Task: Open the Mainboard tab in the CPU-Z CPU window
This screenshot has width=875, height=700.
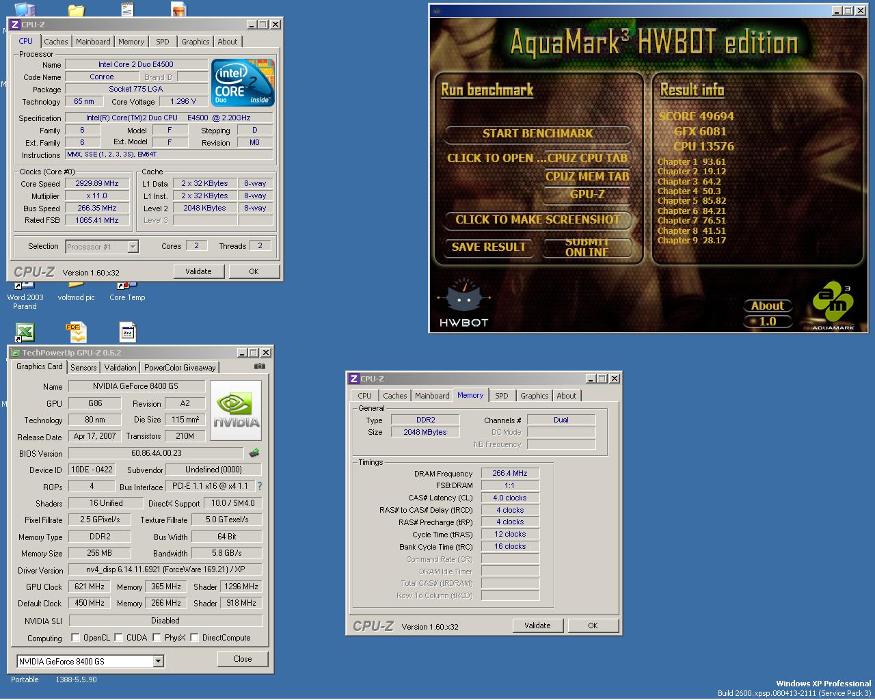Action: 93,41
